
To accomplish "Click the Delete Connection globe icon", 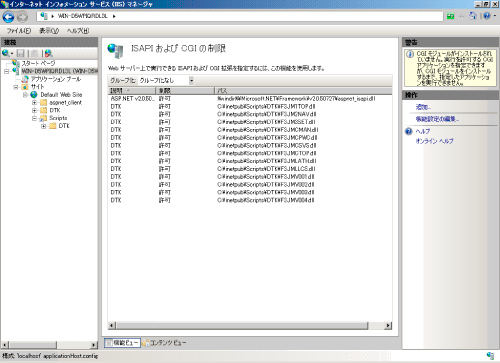I will point(49,53).
